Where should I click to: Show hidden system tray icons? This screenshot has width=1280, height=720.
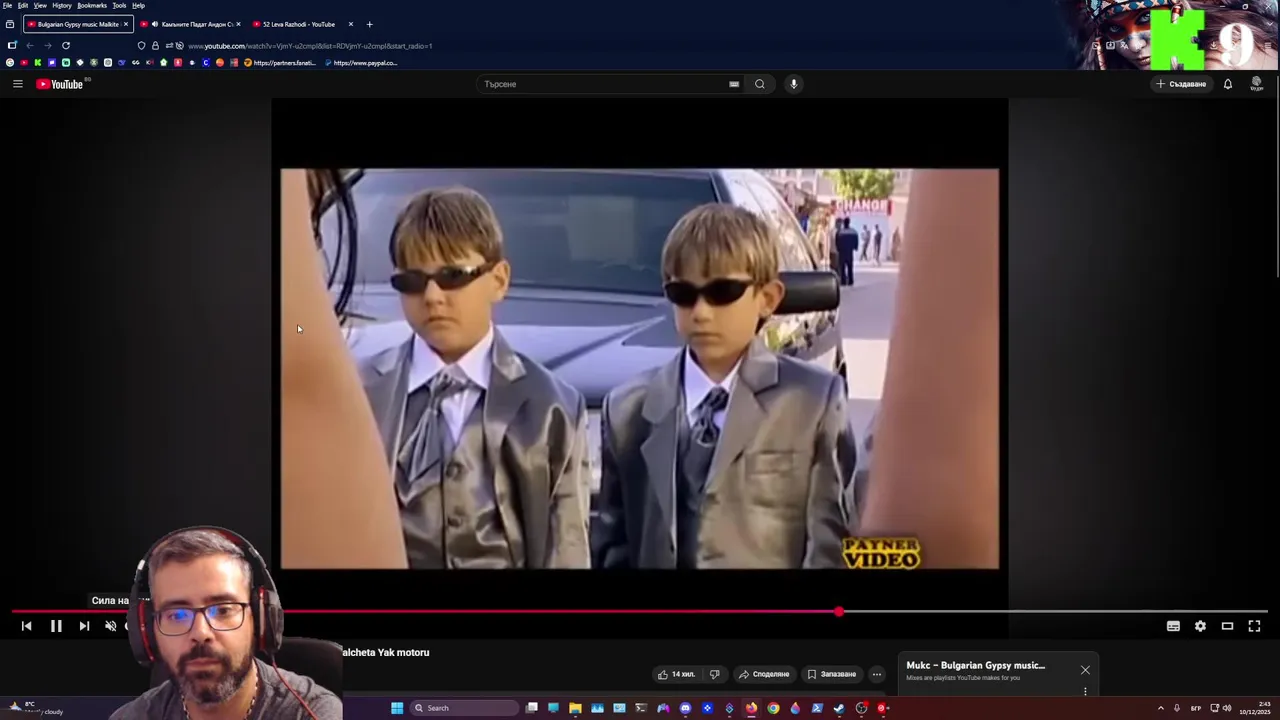[x=1161, y=708]
